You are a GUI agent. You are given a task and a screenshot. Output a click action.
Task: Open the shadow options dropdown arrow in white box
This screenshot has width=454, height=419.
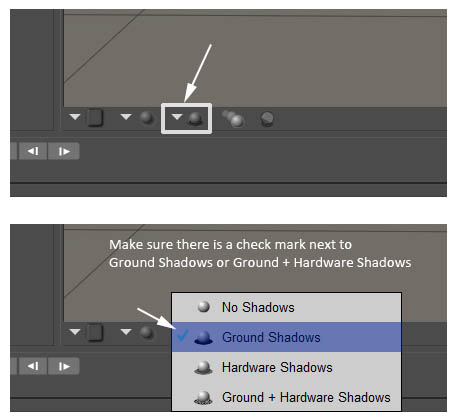pos(177,117)
